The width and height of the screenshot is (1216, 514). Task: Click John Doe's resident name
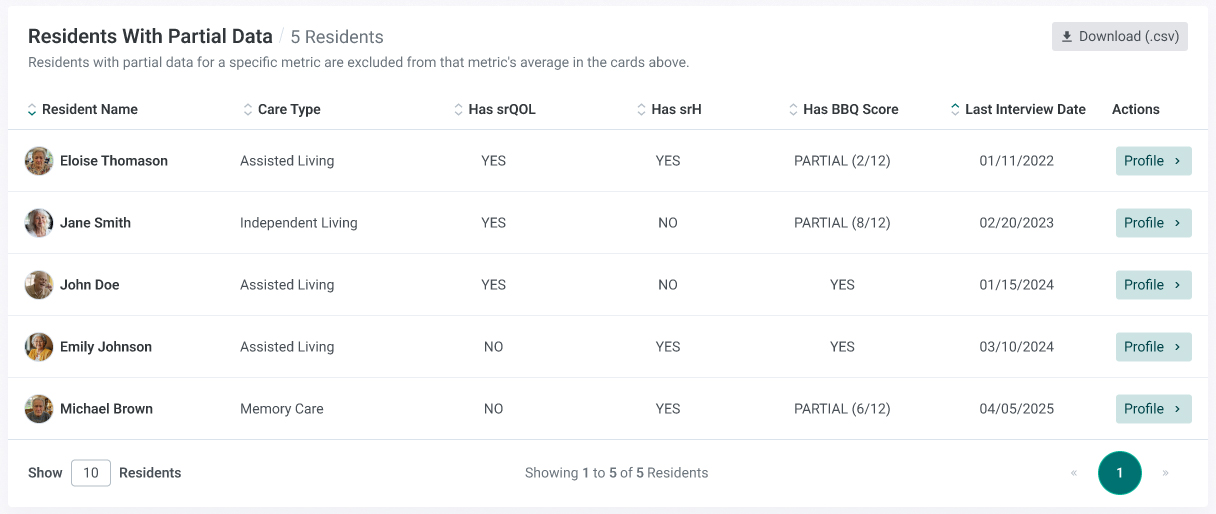coord(90,285)
